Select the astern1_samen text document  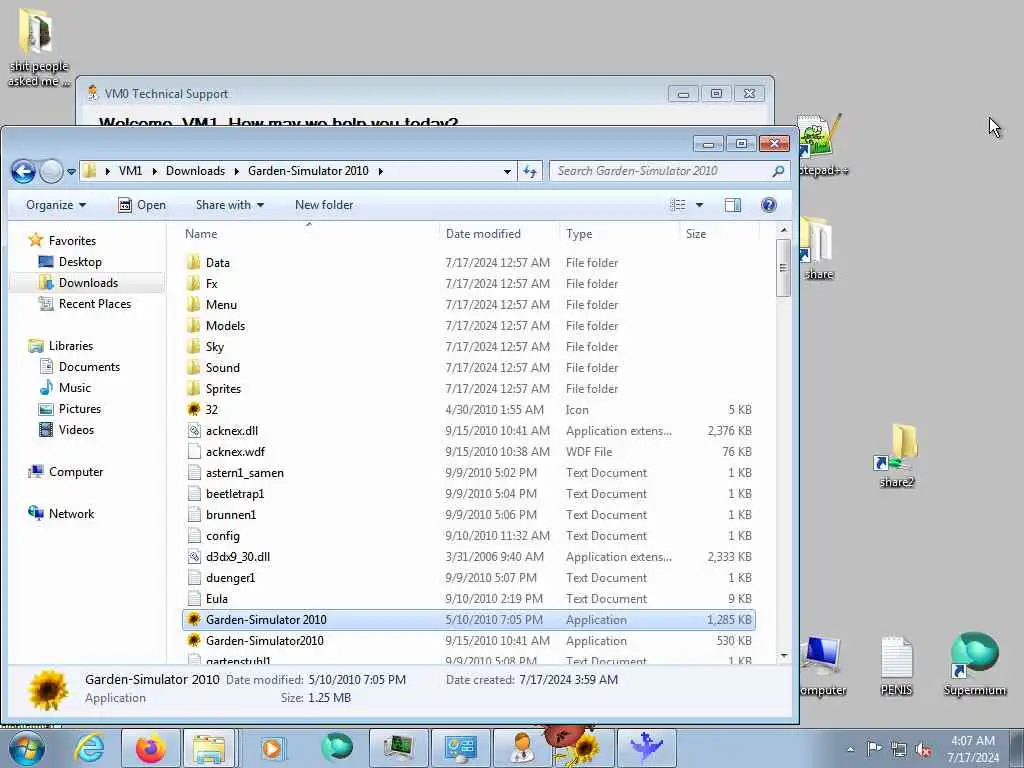point(244,473)
